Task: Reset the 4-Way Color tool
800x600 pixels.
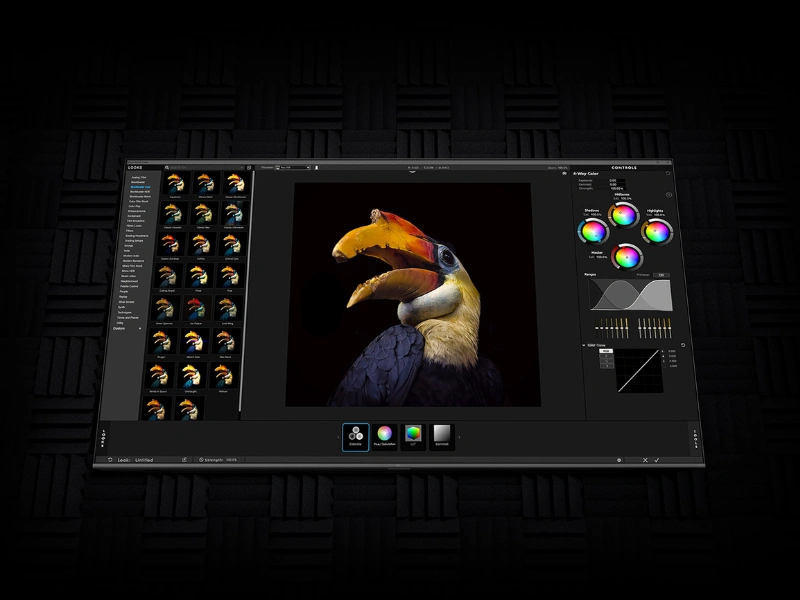Action: (667, 173)
